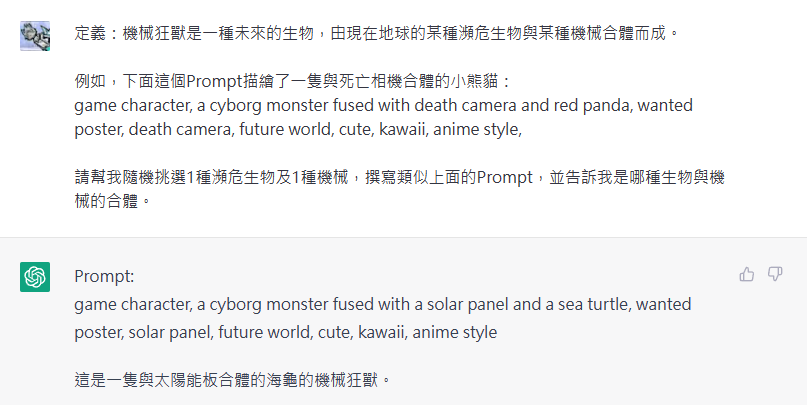Viewport: 807px width, 405px height.
Task: Click the final sentence 這是一隻與太陽能板合體的海龜
Action: pos(233,380)
